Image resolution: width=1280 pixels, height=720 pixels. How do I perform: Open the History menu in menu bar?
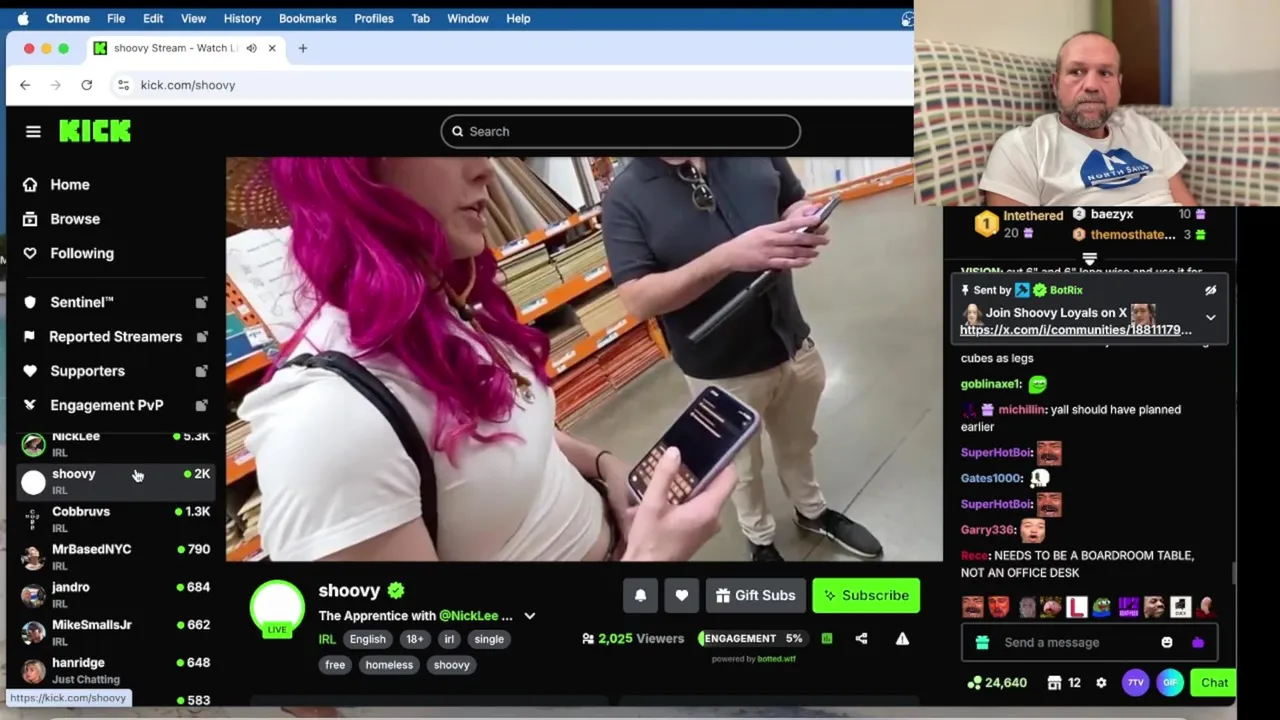coord(242,18)
